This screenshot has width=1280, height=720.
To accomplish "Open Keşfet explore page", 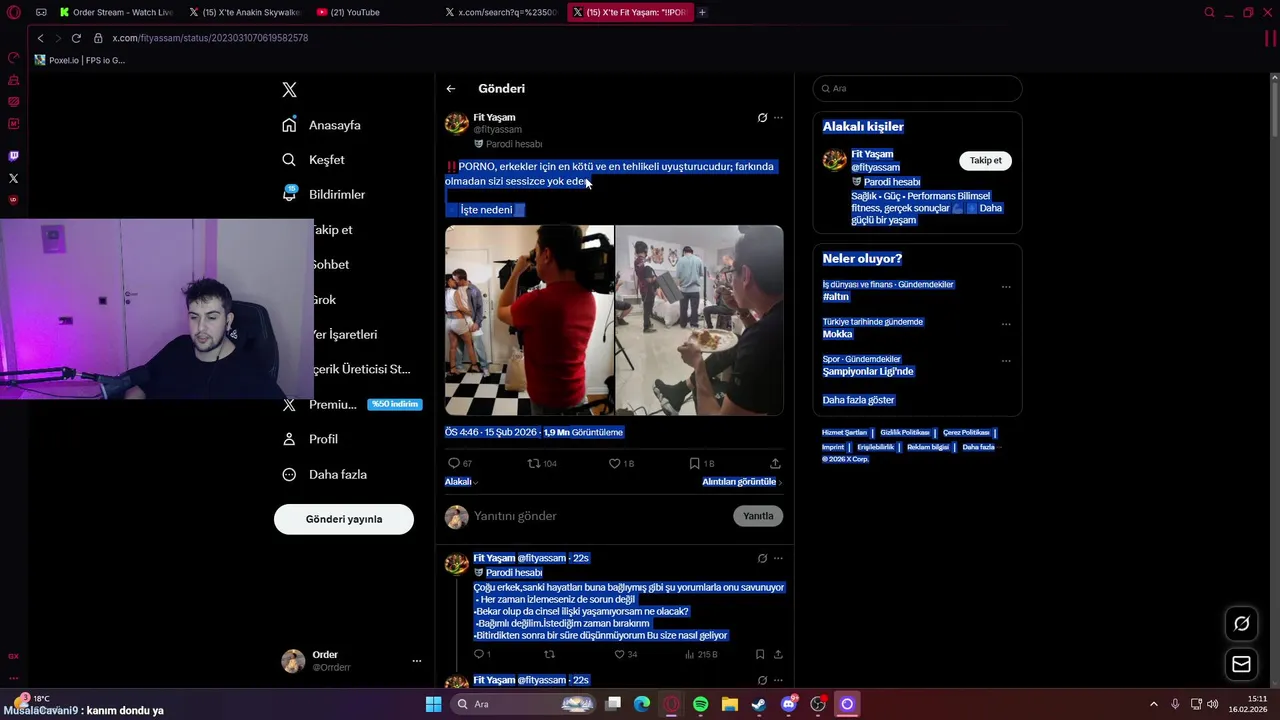I will [x=313, y=160].
